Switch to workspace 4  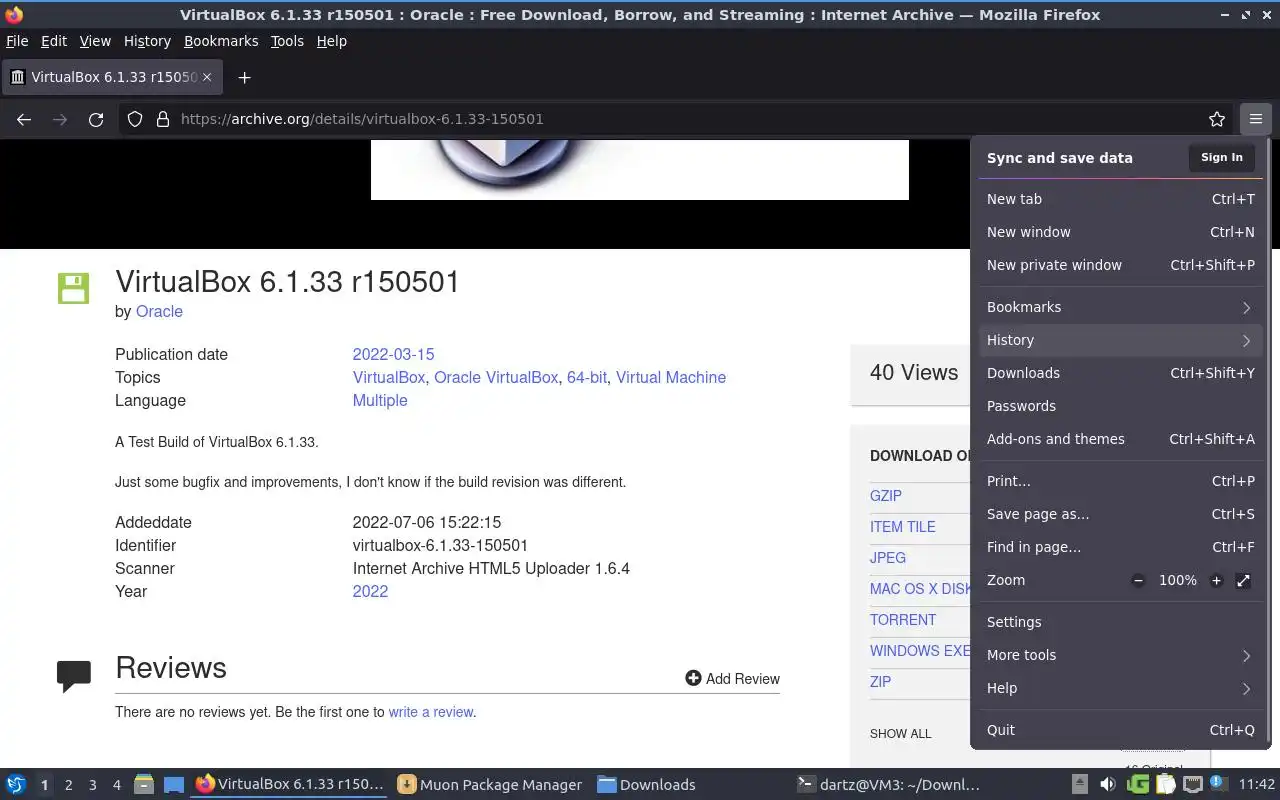(116, 785)
